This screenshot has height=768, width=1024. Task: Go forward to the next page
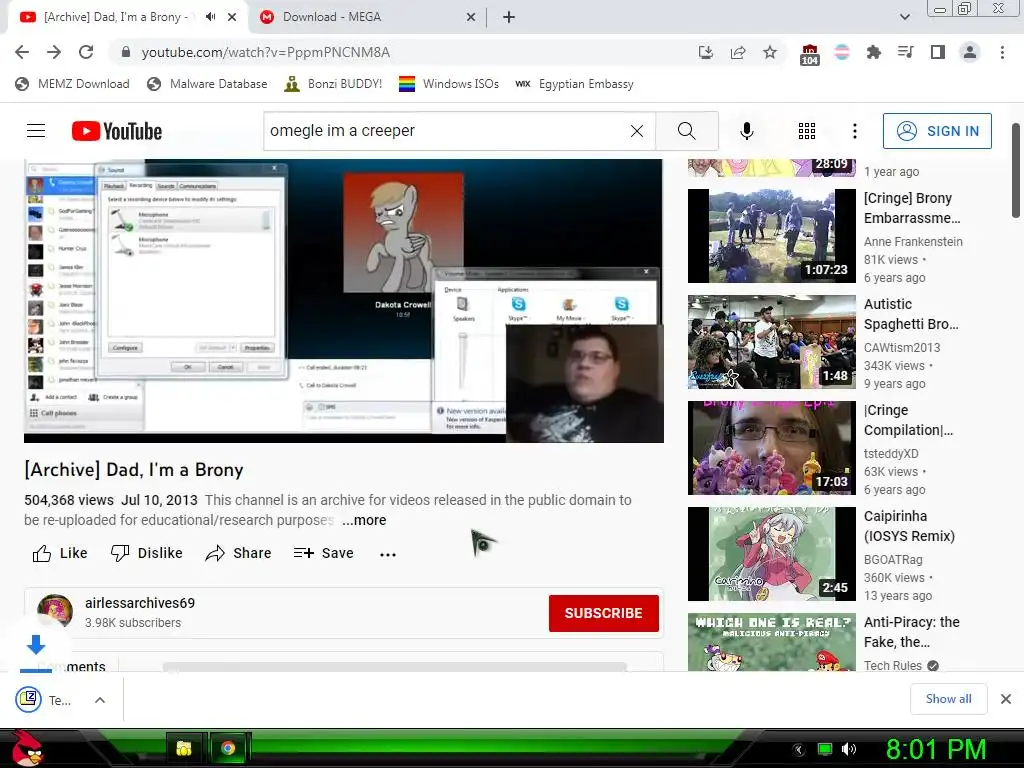[54, 52]
